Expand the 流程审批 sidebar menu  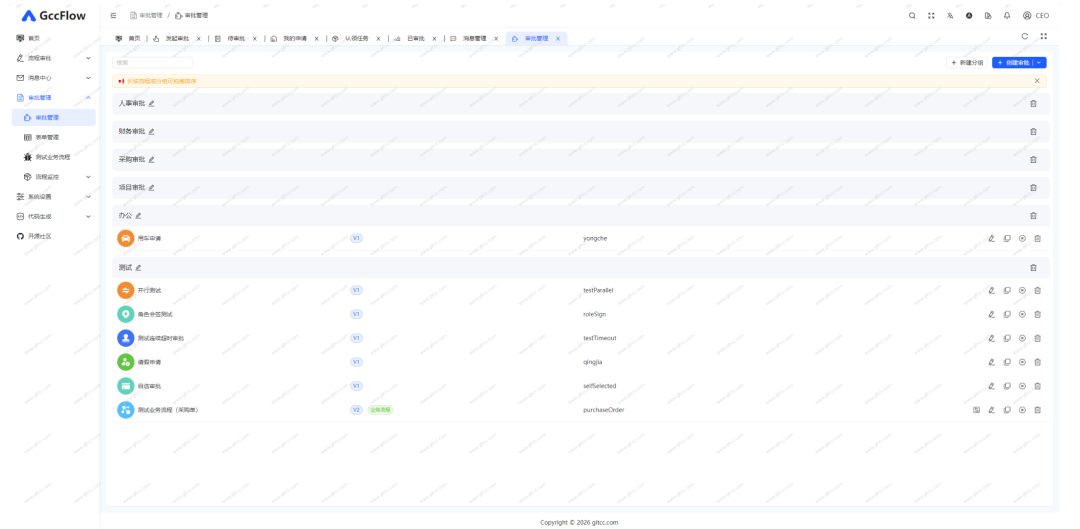tap(54, 58)
